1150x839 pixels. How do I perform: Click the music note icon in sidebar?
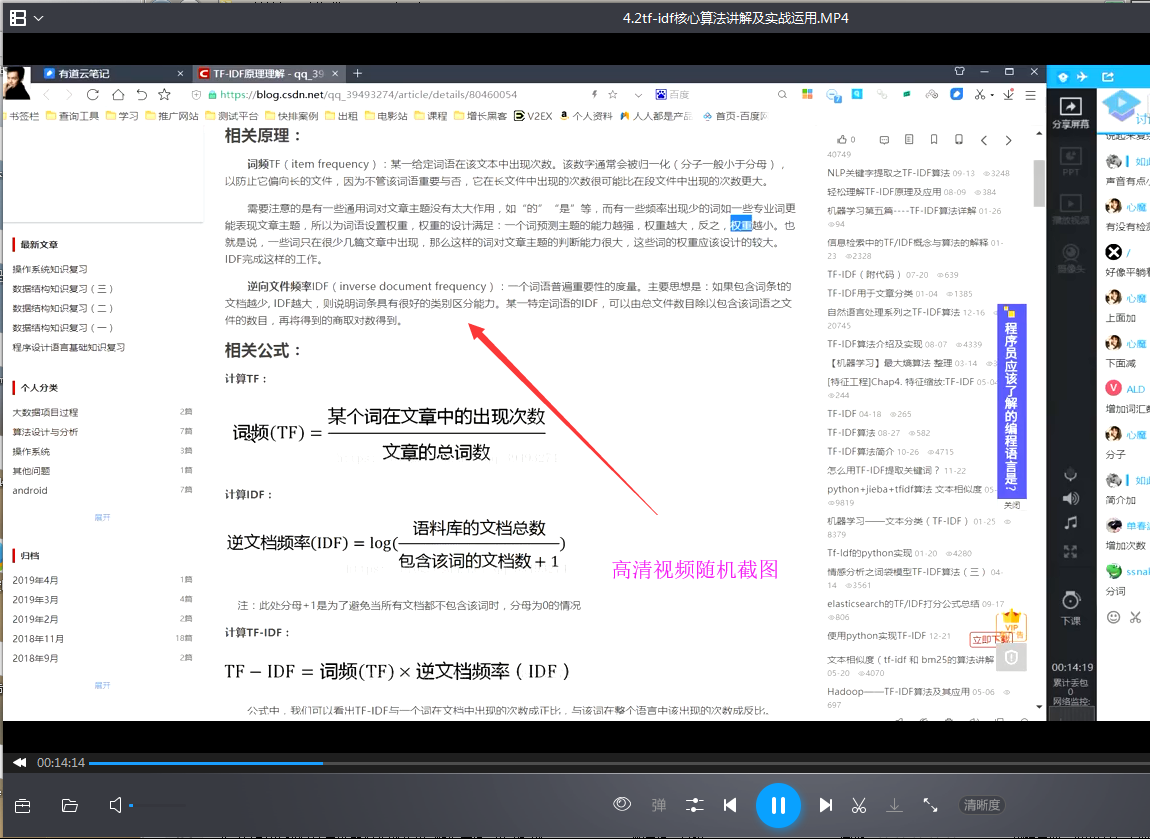pos(1071,523)
